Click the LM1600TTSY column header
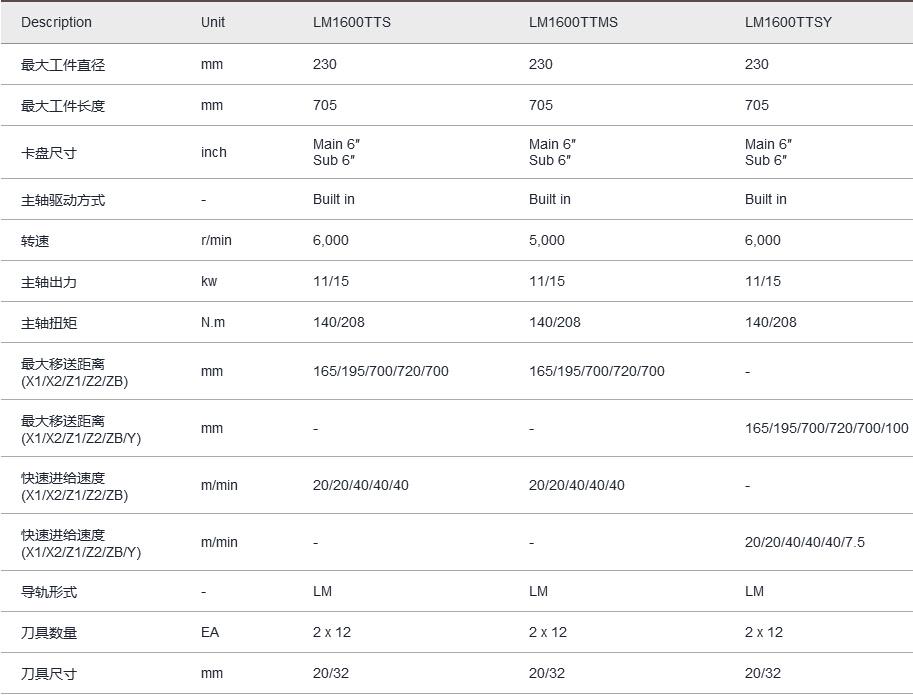The width and height of the screenshot is (913, 695). [x=788, y=22]
